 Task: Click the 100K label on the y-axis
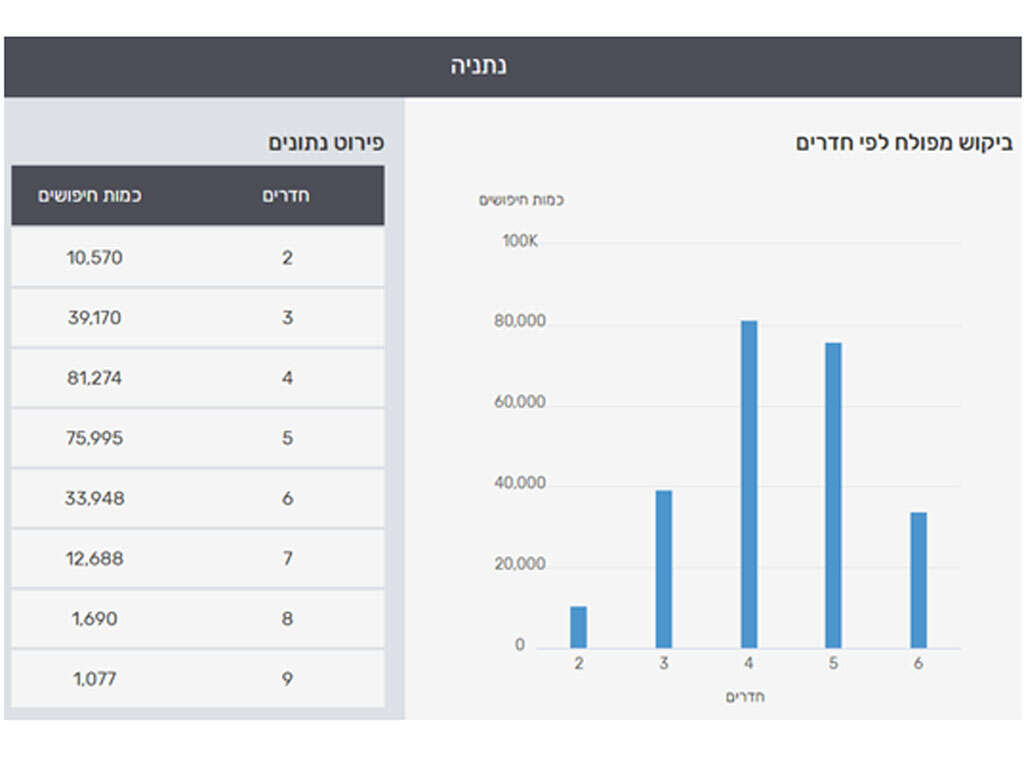click(x=520, y=242)
